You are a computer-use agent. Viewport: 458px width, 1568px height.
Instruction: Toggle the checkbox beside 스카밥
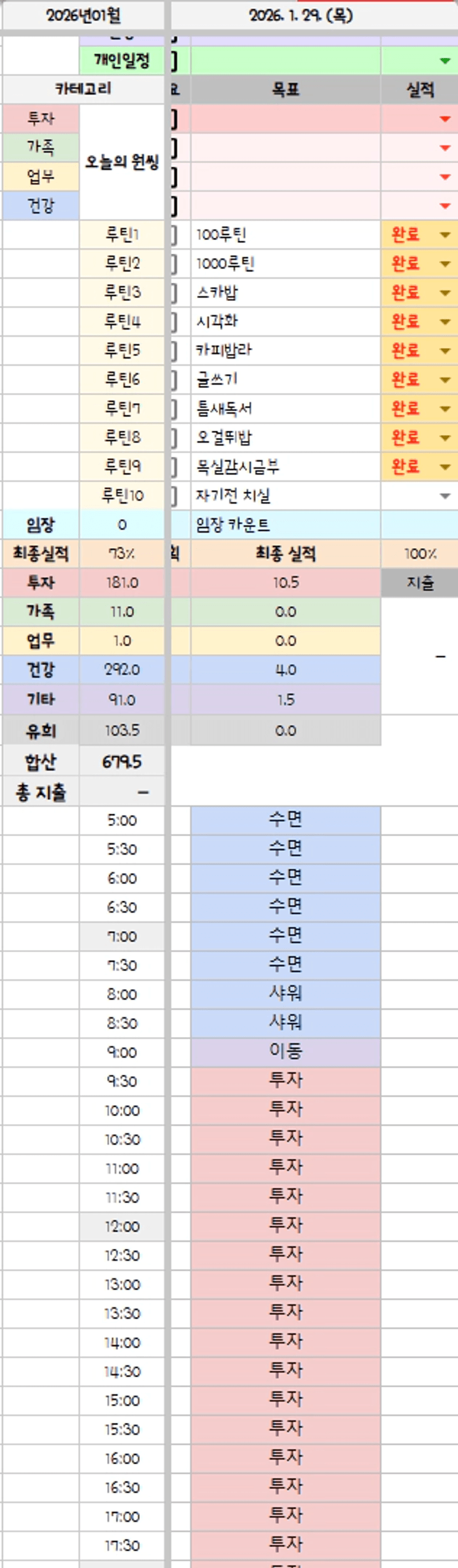click(173, 293)
